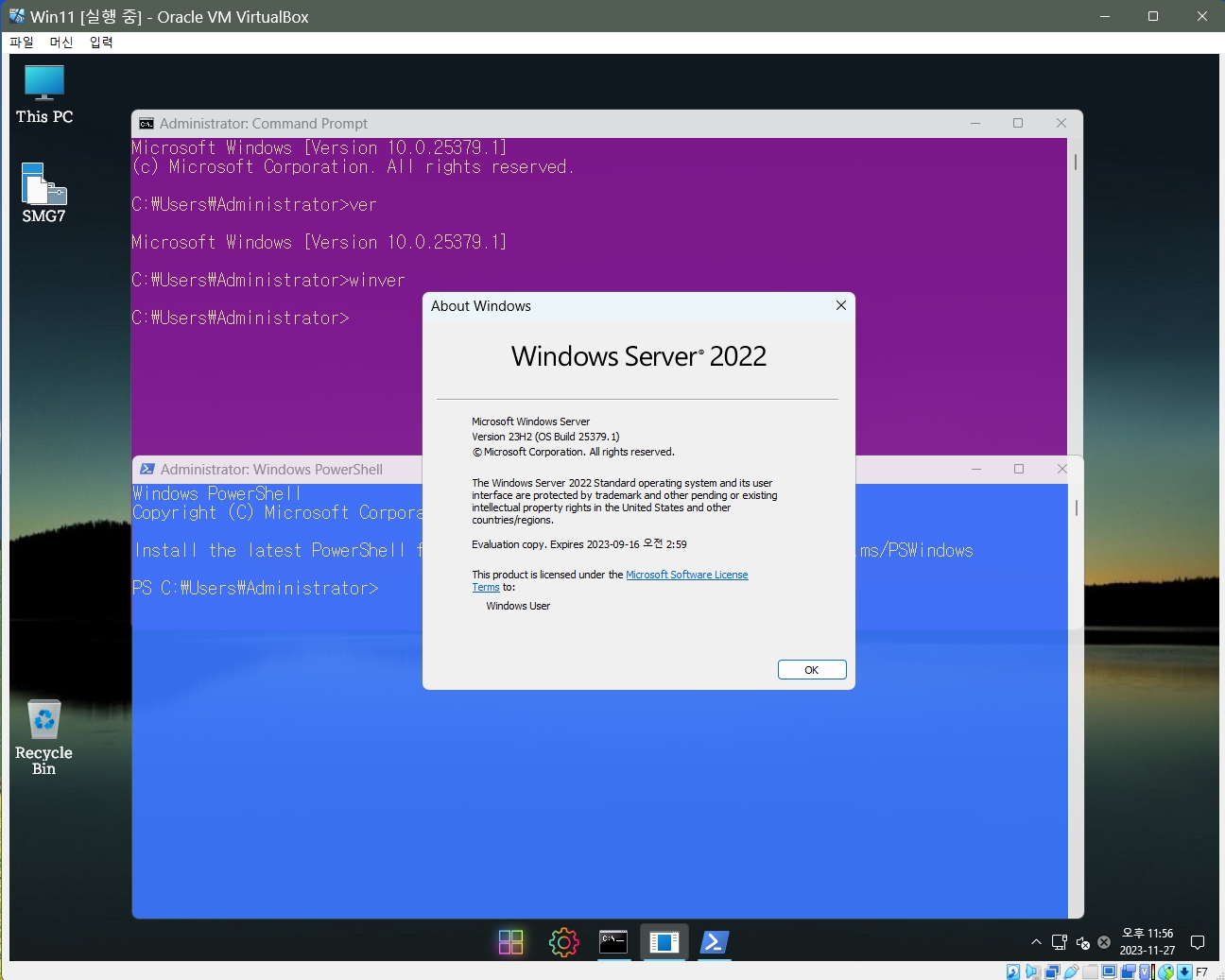Open the Settings gear on the taskbar
Viewport: 1225px width, 980px height.
coord(563,942)
